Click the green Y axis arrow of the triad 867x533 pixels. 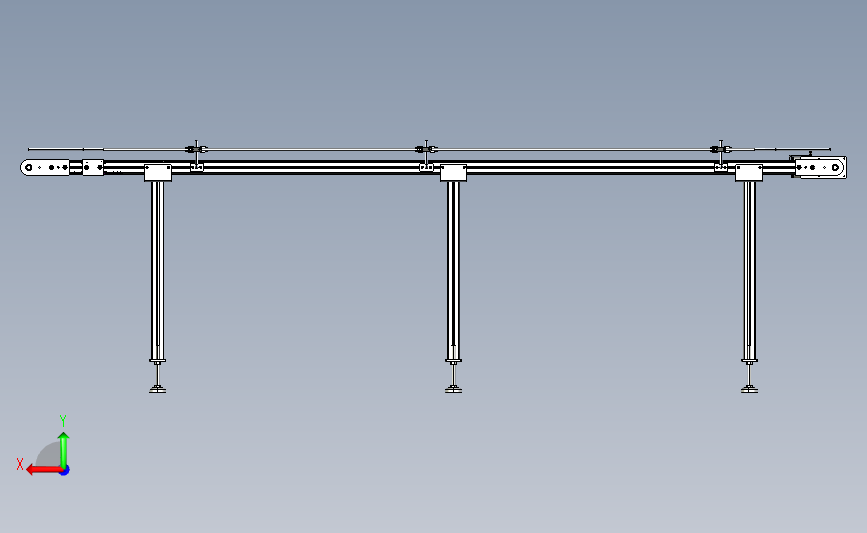(x=64, y=450)
